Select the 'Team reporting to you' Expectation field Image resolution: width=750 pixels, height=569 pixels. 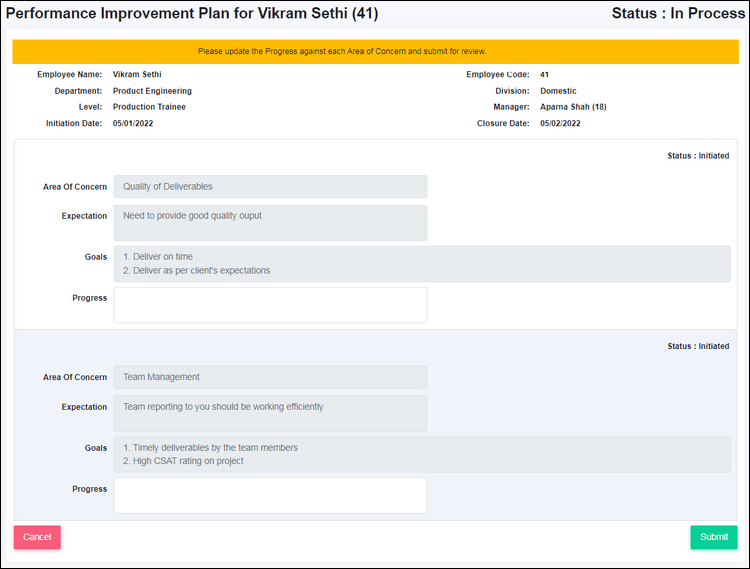click(x=270, y=413)
